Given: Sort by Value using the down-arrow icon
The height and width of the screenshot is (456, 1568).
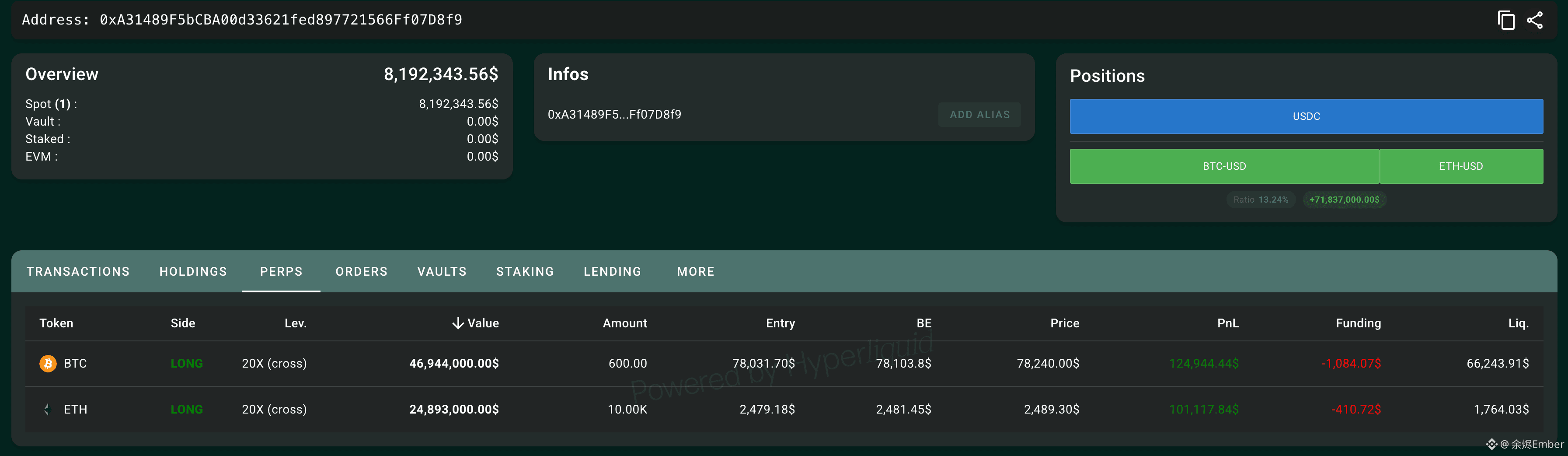Looking at the screenshot, I should pyautogui.click(x=458, y=323).
